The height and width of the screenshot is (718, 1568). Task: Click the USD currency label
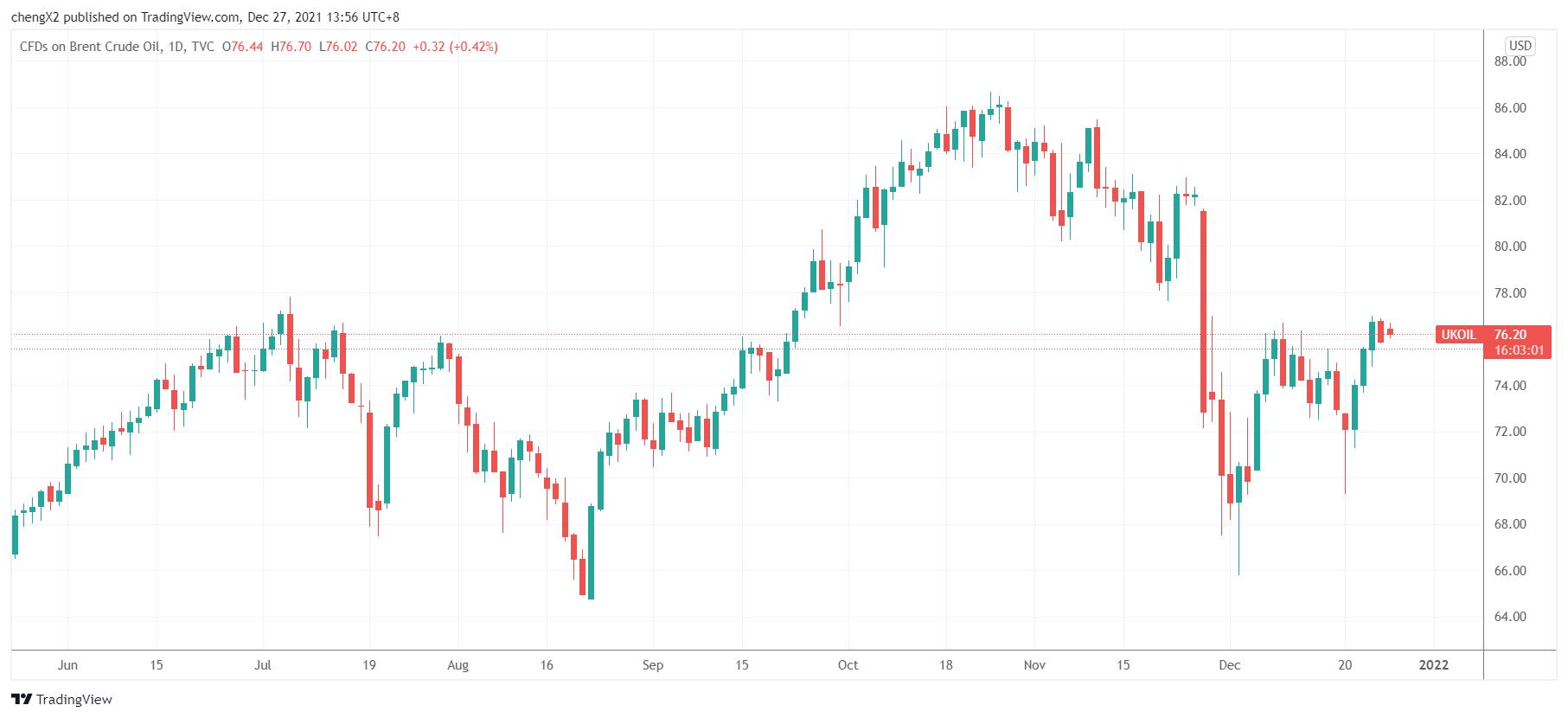pos(1520,46)
